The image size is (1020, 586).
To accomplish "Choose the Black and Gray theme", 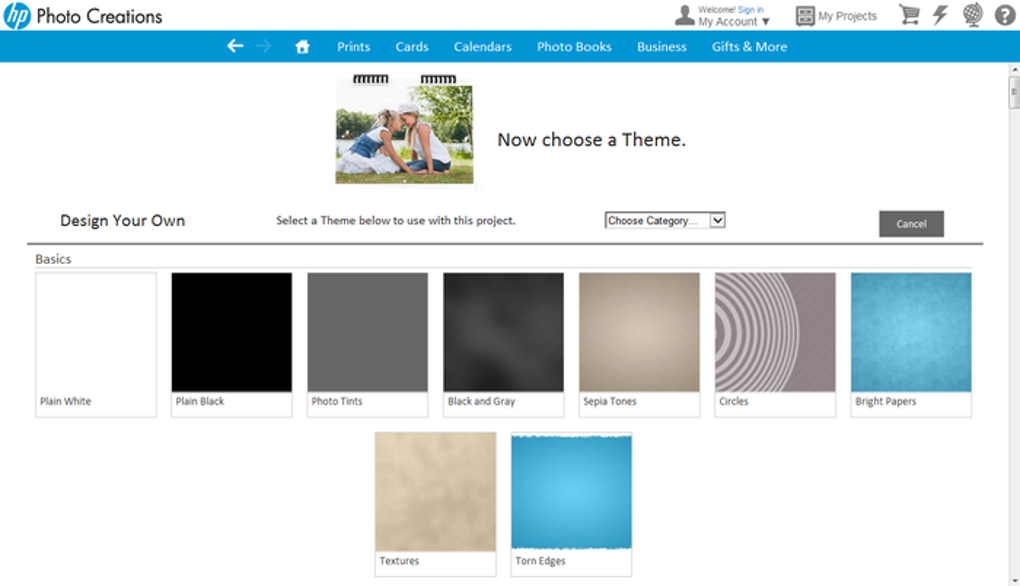I will (503, 345).
